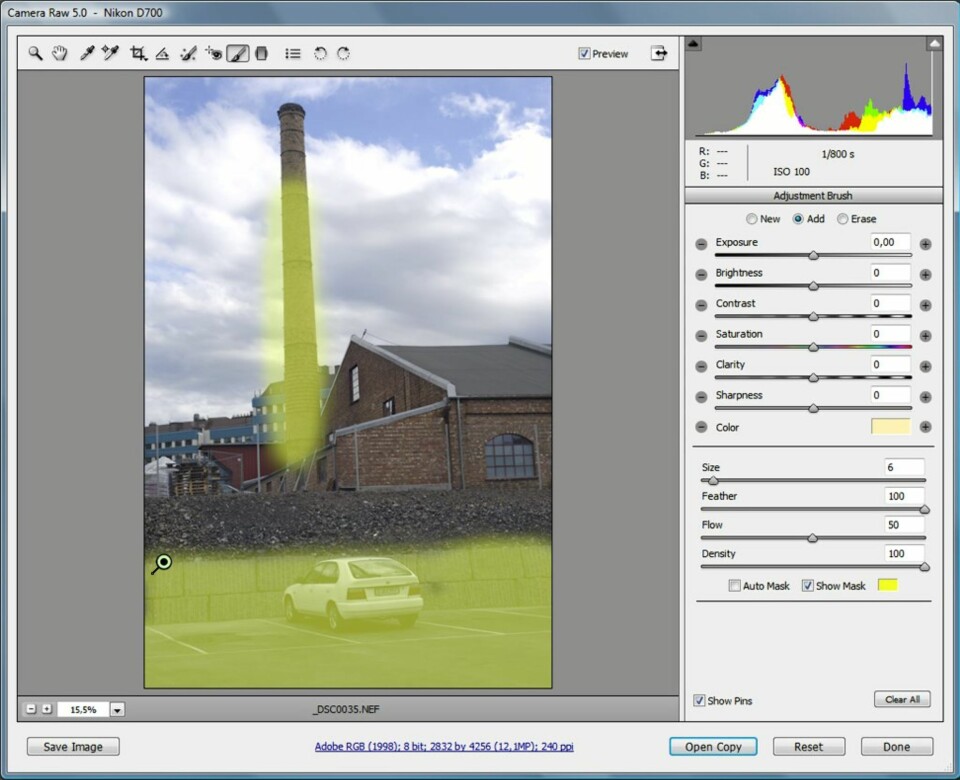The height and width of the screenshot is (780, 960).
Task: Increase Contrast with plus button
Action: 926,305
